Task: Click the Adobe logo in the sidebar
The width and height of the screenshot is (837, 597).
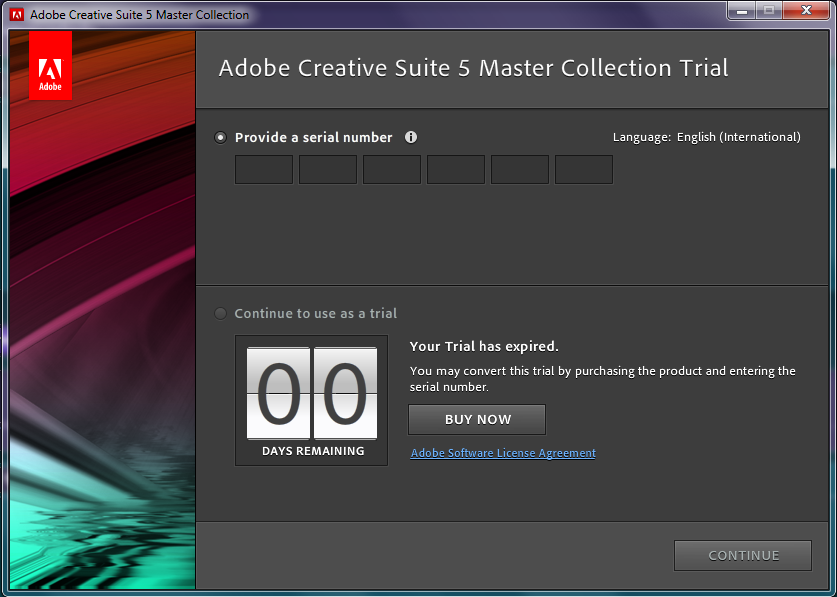Action: click(50, 65)
